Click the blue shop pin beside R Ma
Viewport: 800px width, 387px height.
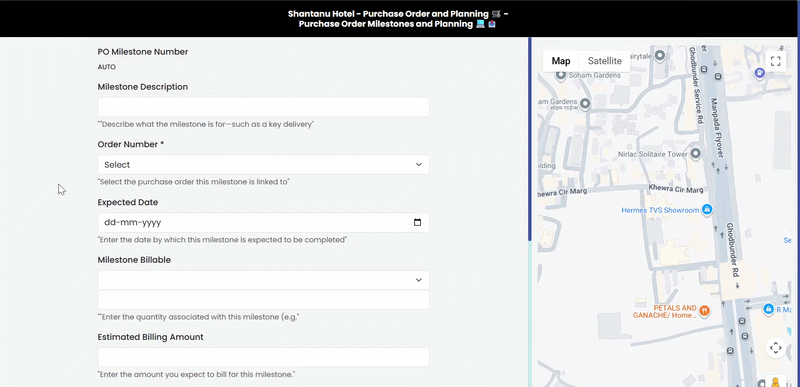[768, 309]
